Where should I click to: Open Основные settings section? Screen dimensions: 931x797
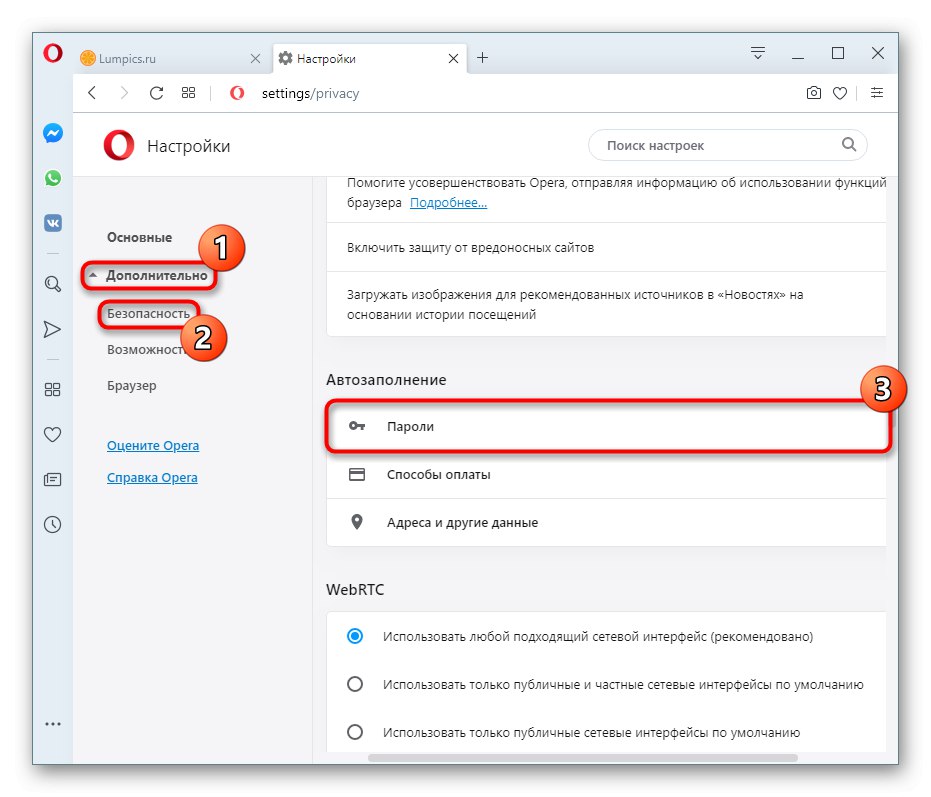[140, 238]
